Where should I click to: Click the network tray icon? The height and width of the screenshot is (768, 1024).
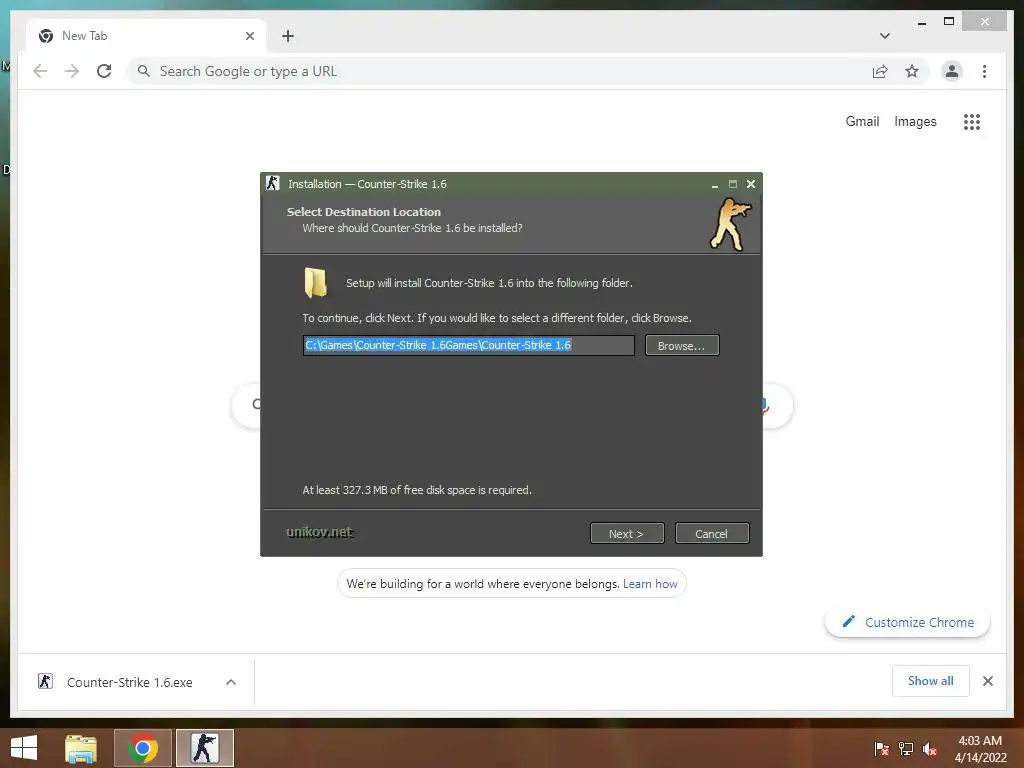(906, 749)
